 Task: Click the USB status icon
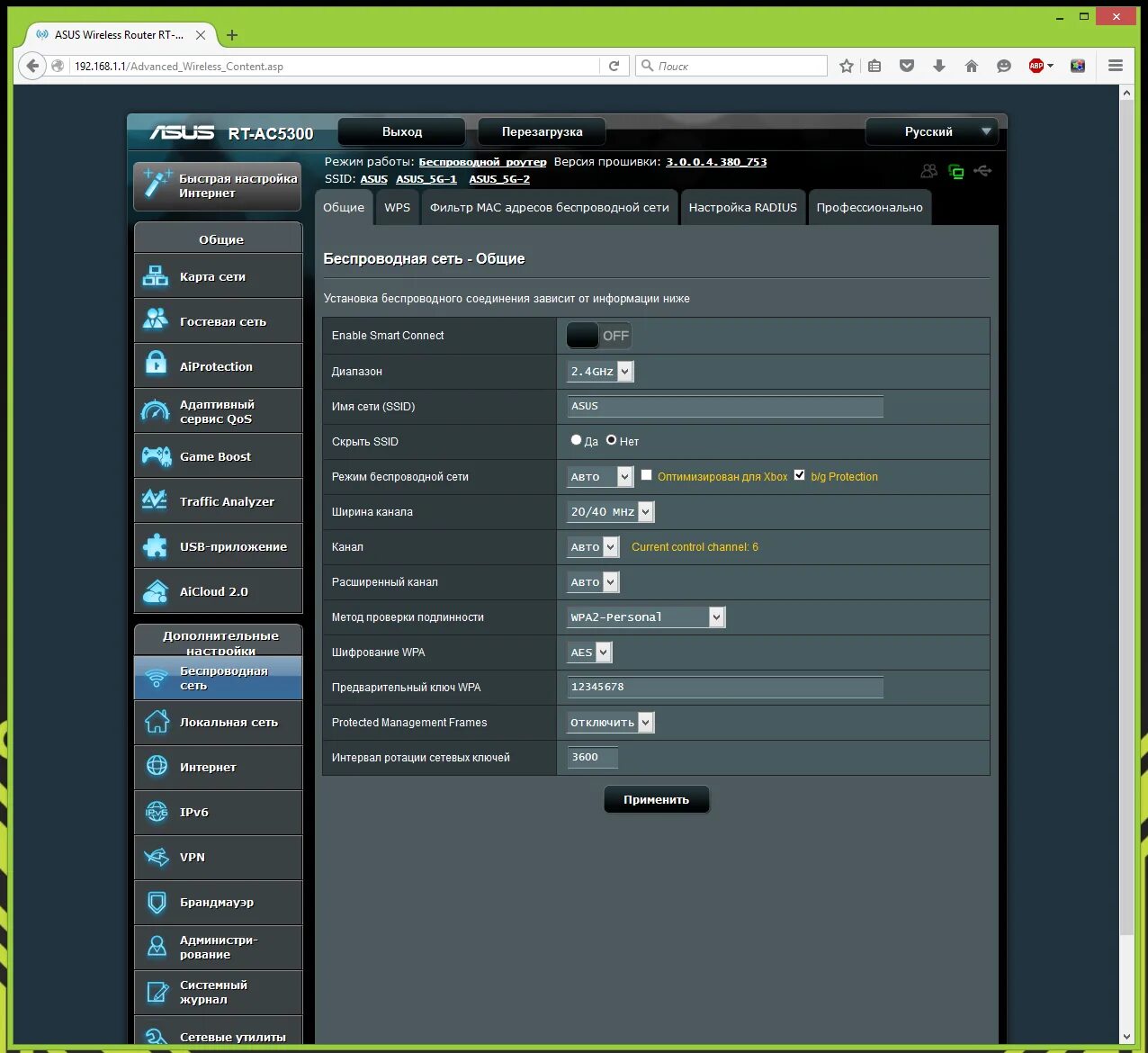(x=983, y=170)
